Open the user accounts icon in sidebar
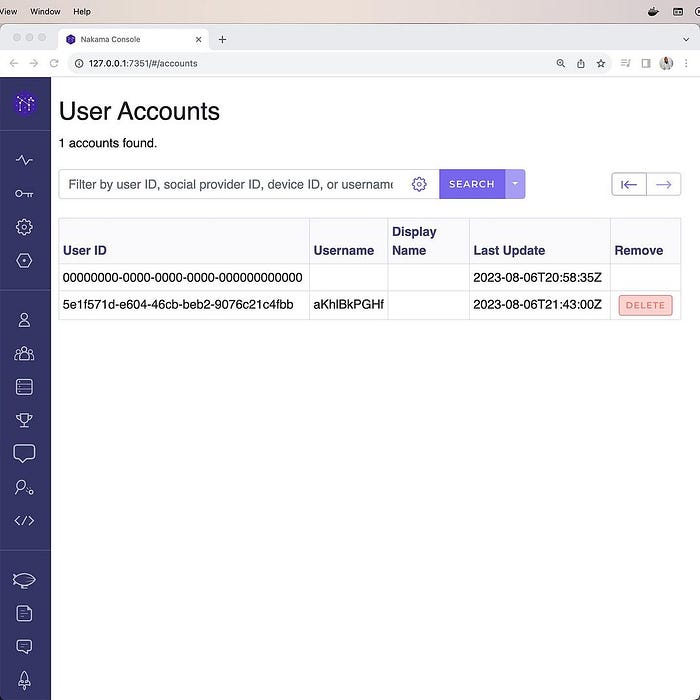 tap(24, 320)
